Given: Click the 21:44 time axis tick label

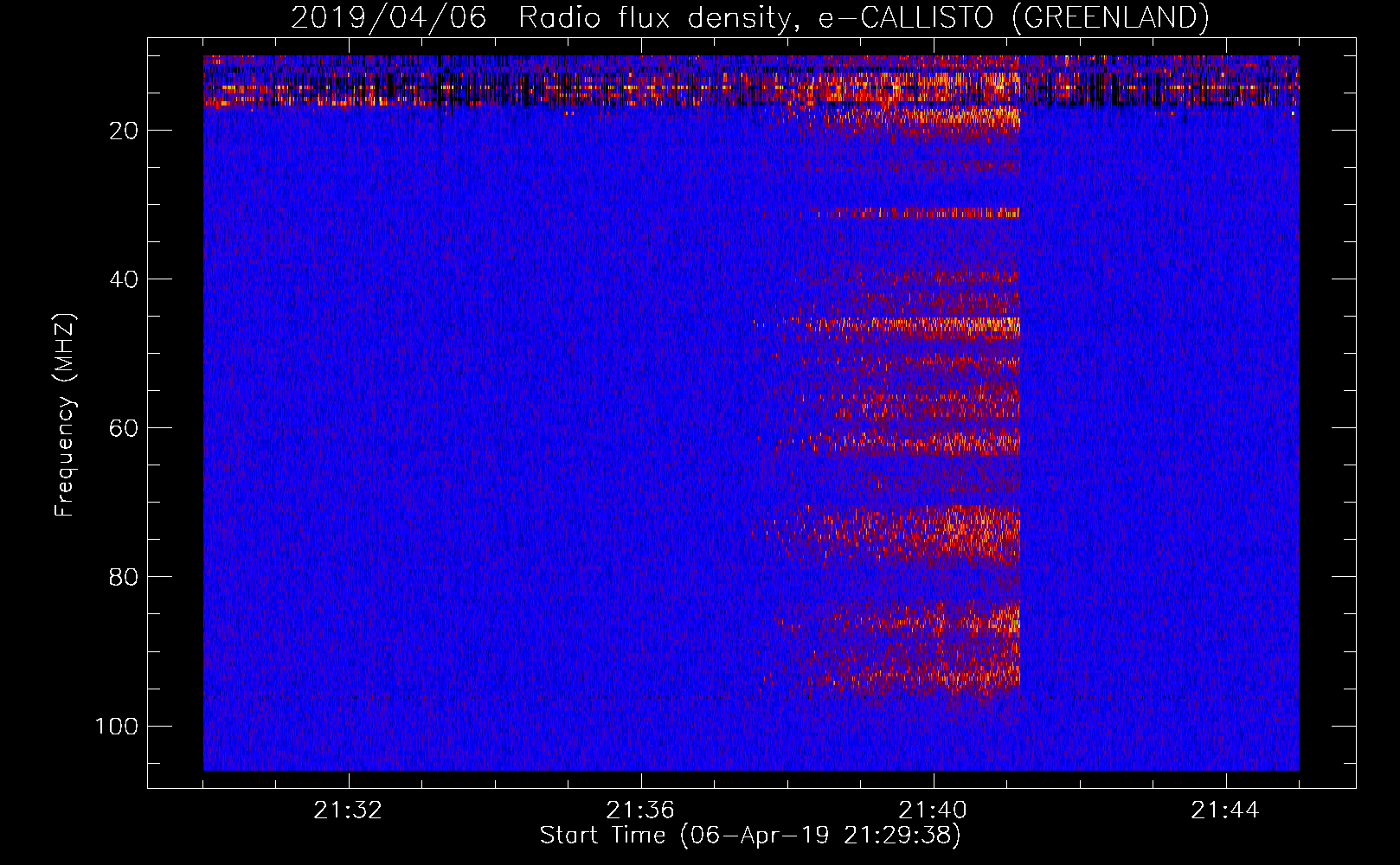Looking at the screenshot, I should (x=1225, y=811).
